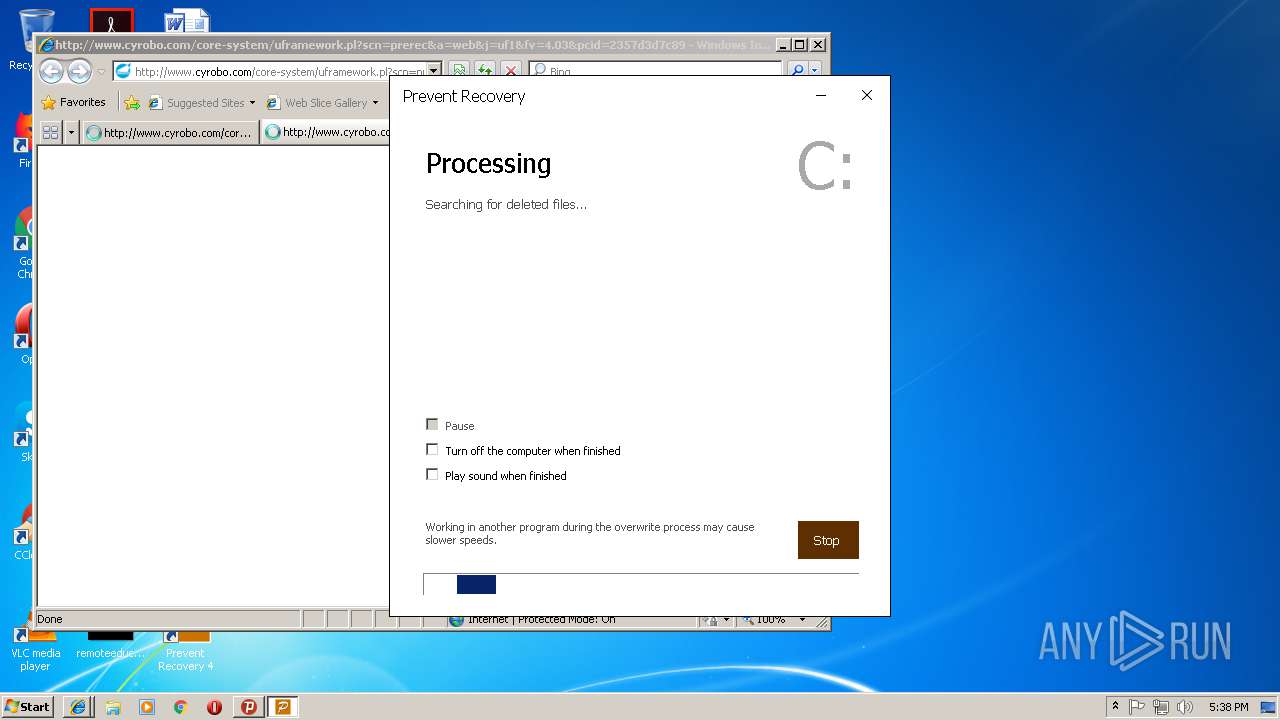Viewport: 1280px width, 720px height.
Task: Go back in Internet Explorer
Action: tap(51, 71)
